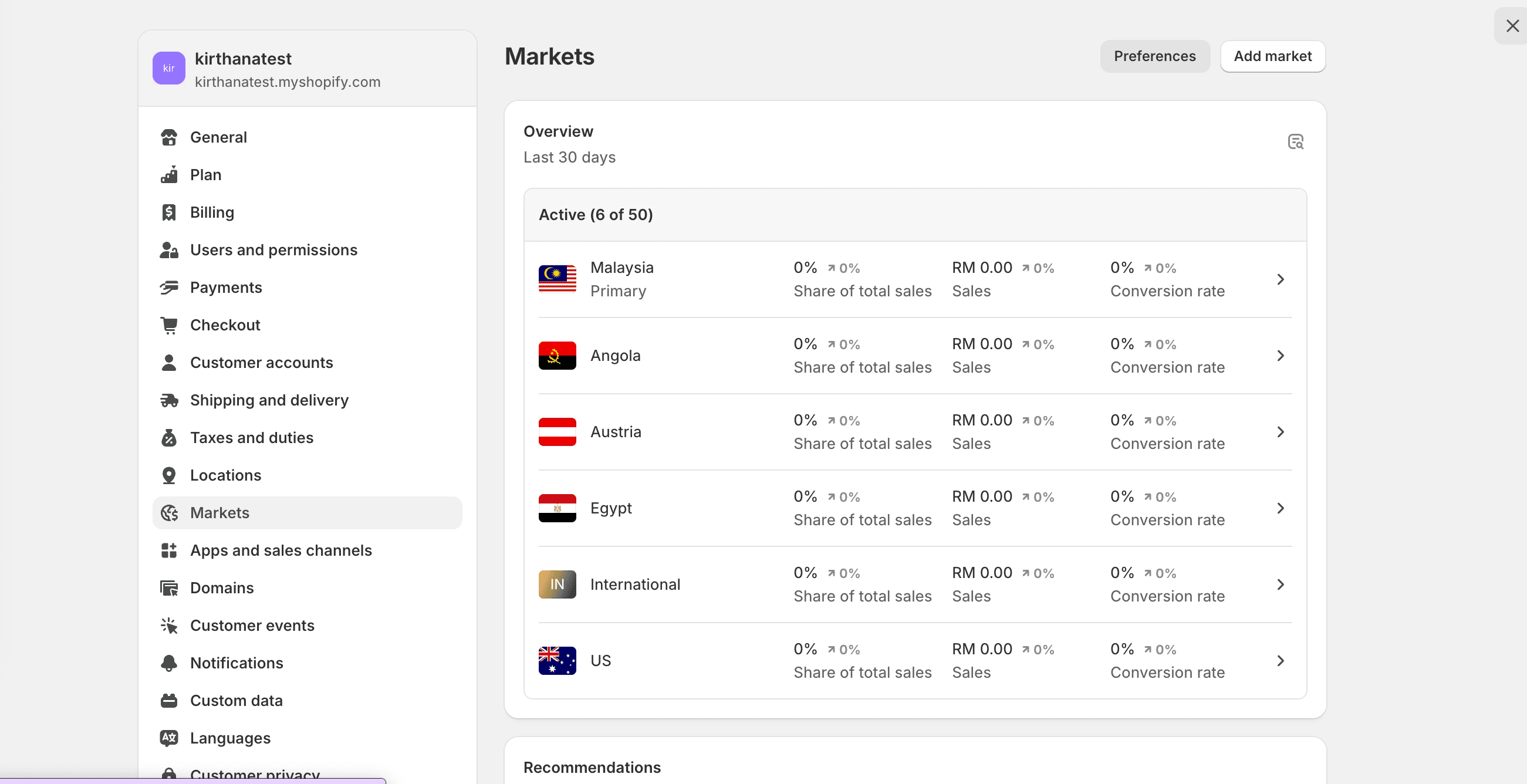Click Egypt's Share of total sales value
The image size is (1527, 784).
click(806, 496)
